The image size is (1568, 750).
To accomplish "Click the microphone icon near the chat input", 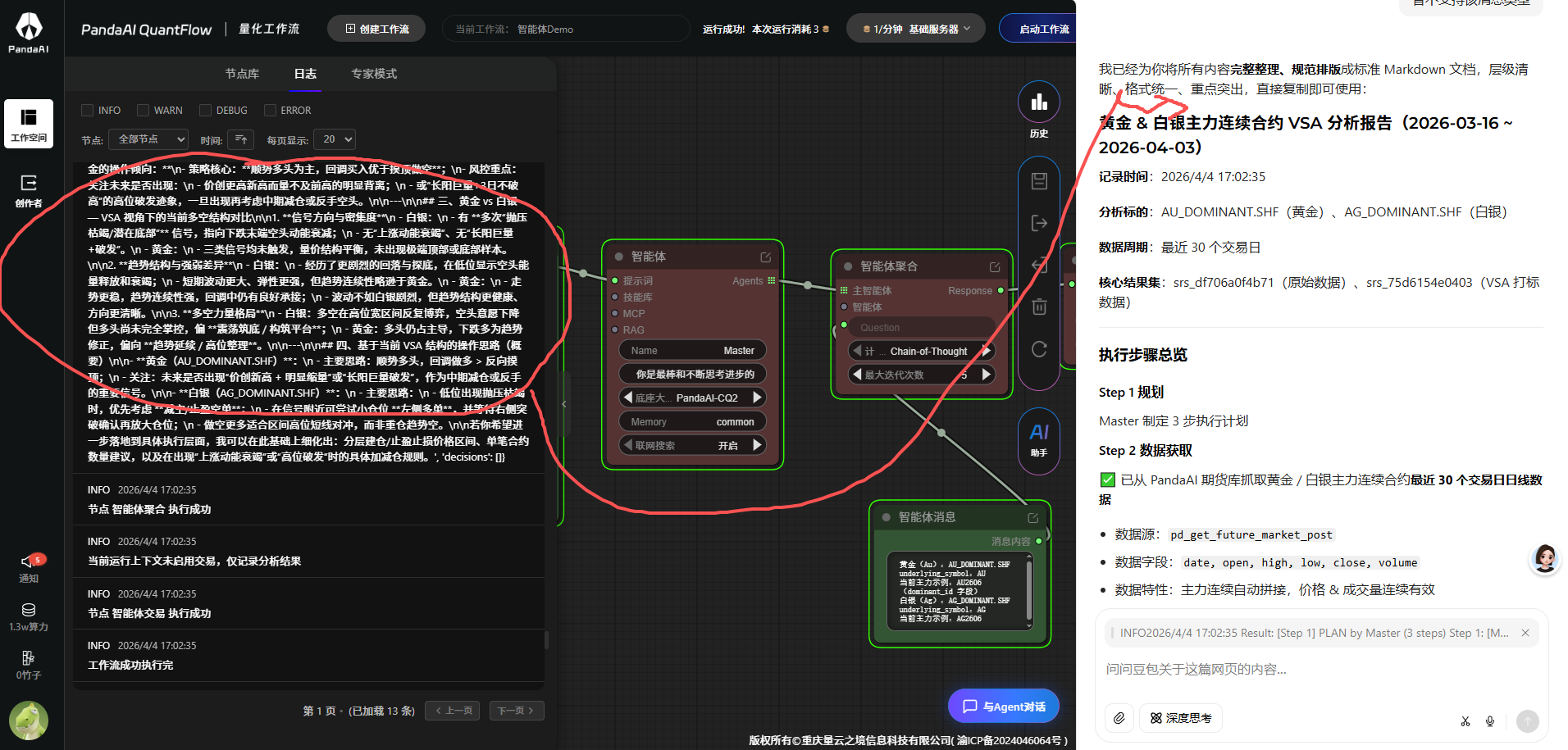I will (1490, 721).
